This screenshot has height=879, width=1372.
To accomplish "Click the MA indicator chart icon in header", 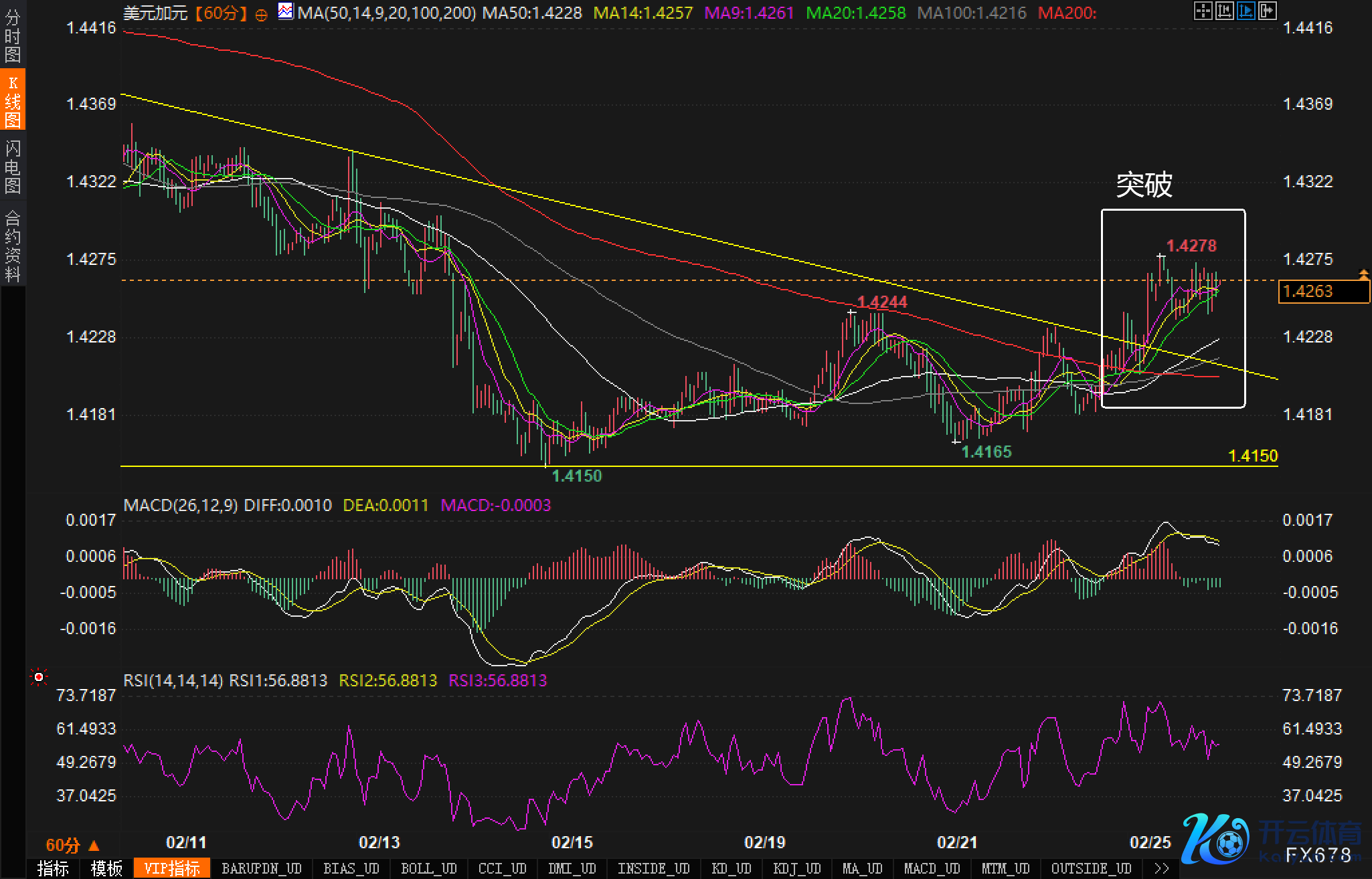I will pos(286,11).
